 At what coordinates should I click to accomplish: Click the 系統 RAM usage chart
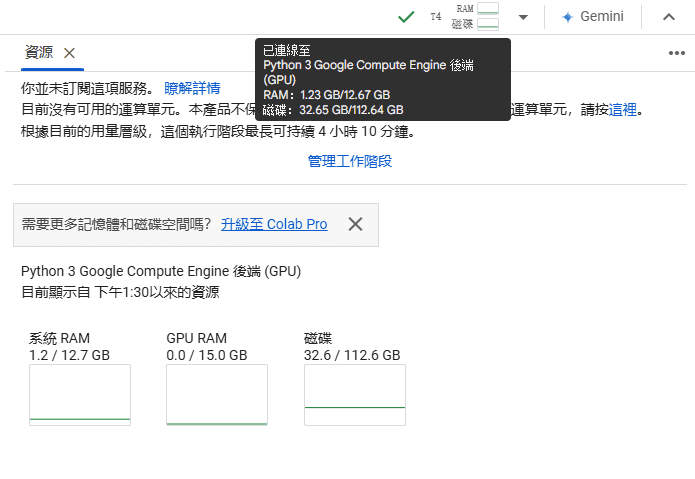coord(80,395)
